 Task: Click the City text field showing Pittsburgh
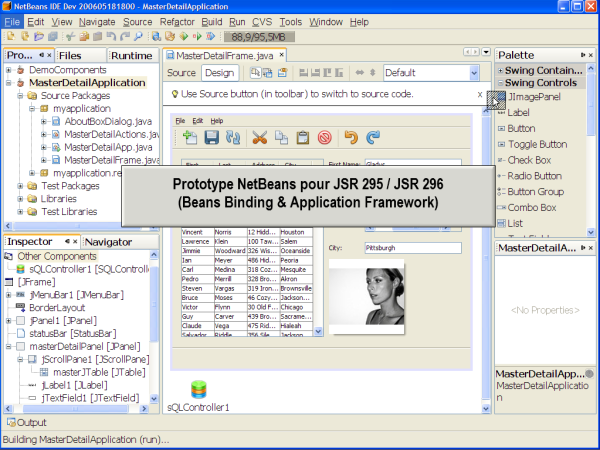[404, 248]
